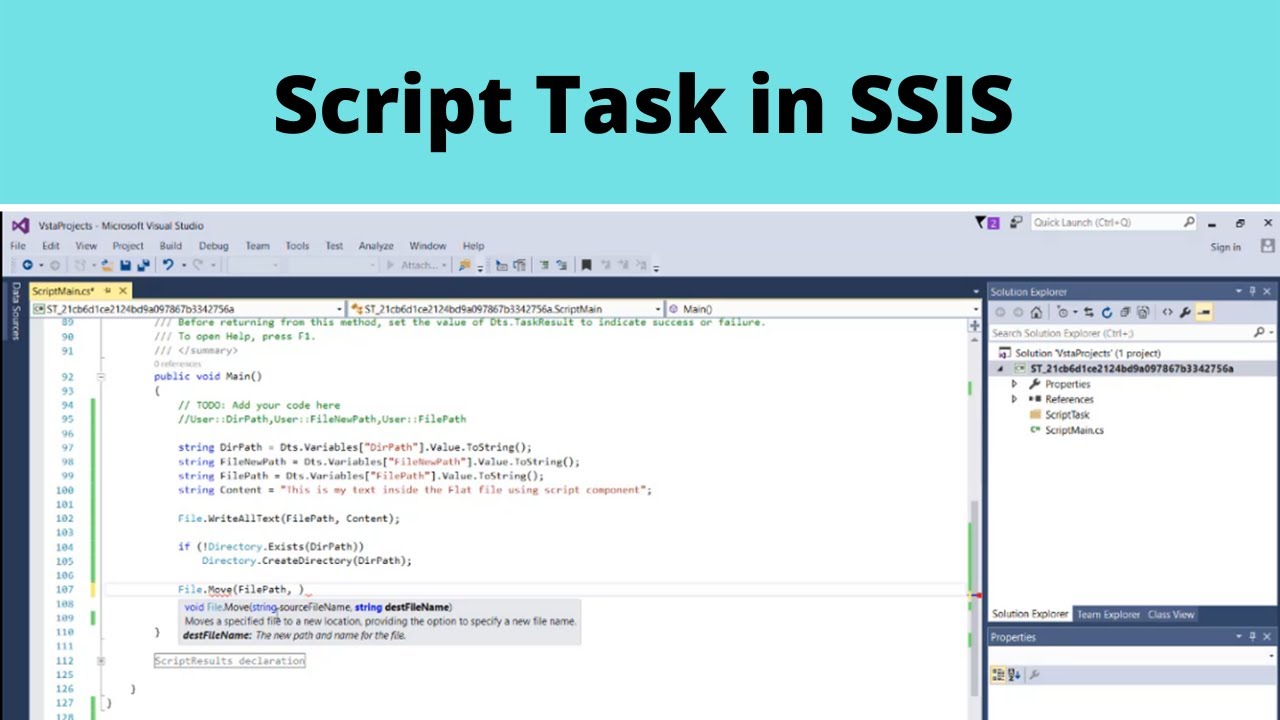
Task: Click the wrench Properties icon in Solution Explorer toolbar
Action: 1185,312
